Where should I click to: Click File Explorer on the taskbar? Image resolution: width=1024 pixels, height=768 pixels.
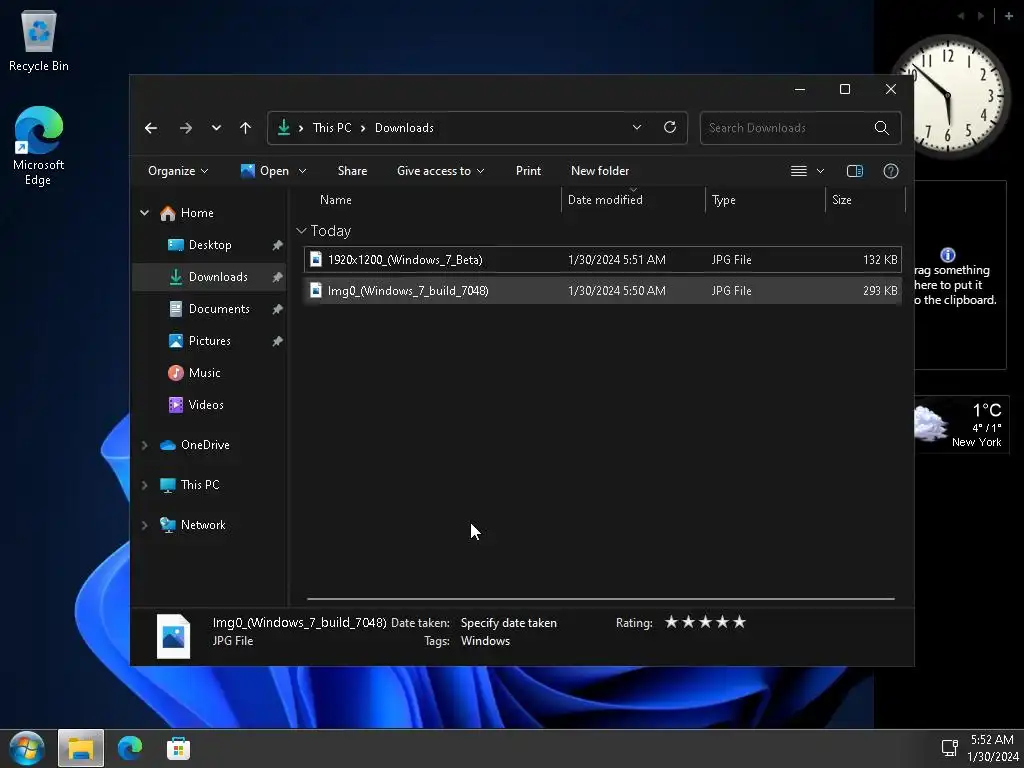coord(81,748)
